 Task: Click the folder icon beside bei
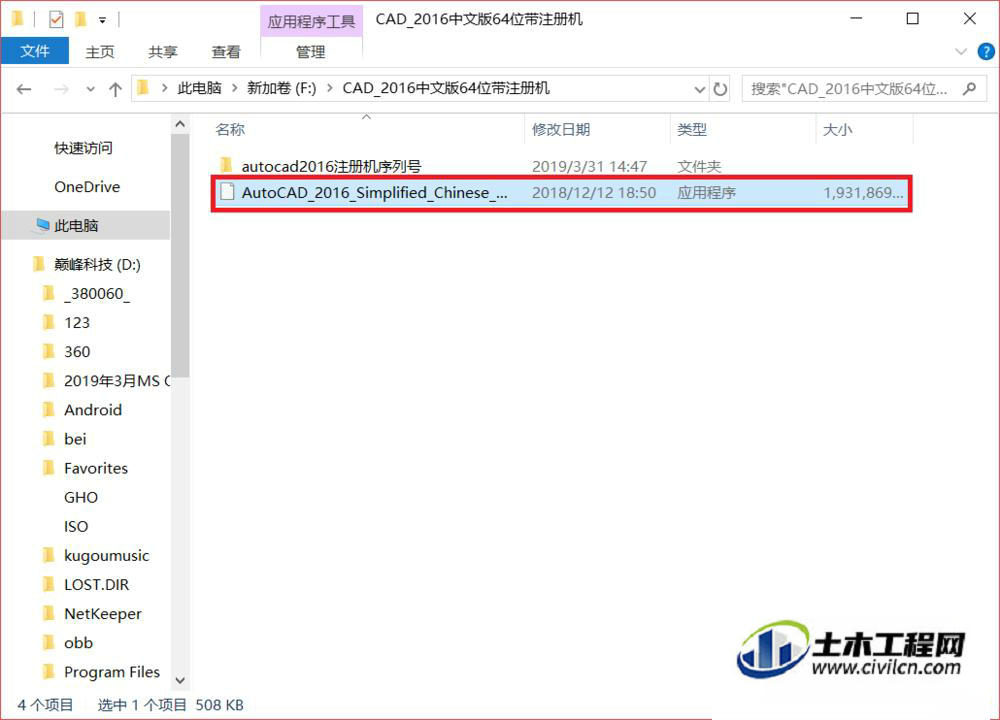point(48,438)
